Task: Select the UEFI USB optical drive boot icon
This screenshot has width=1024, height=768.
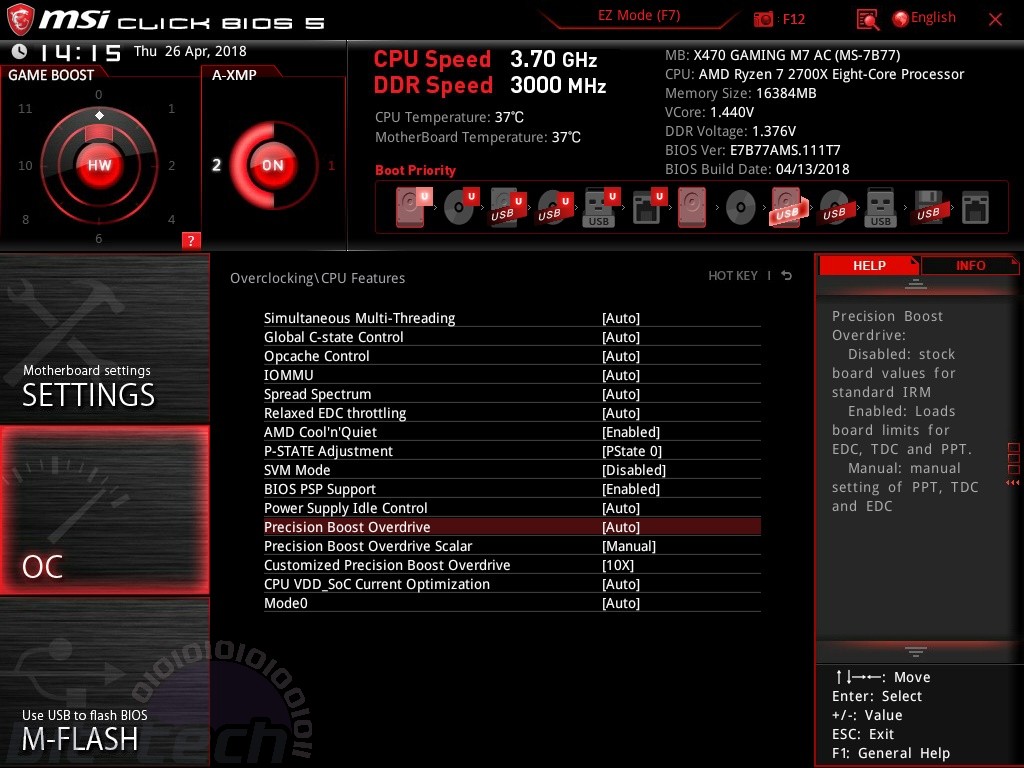Action: [x=555, y=207]
